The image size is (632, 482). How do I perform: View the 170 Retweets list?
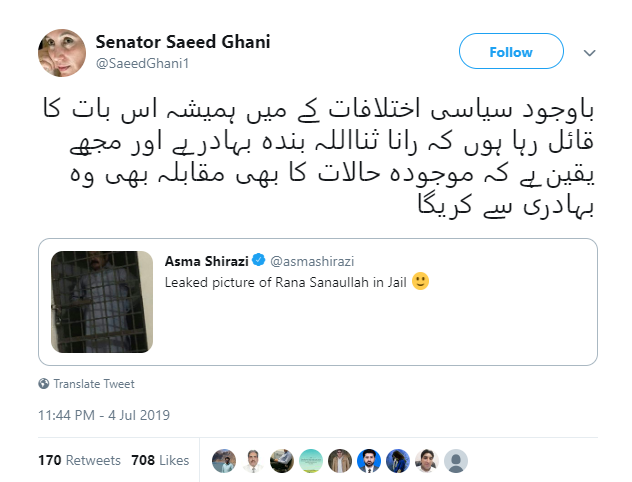coord(79,460)
